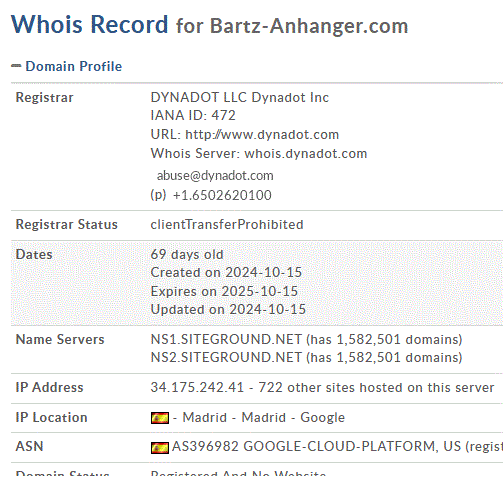This screenshot has height=477, width=504.
Task: Click the abuse@dynadot.com email address
Action: pos(215,176)
